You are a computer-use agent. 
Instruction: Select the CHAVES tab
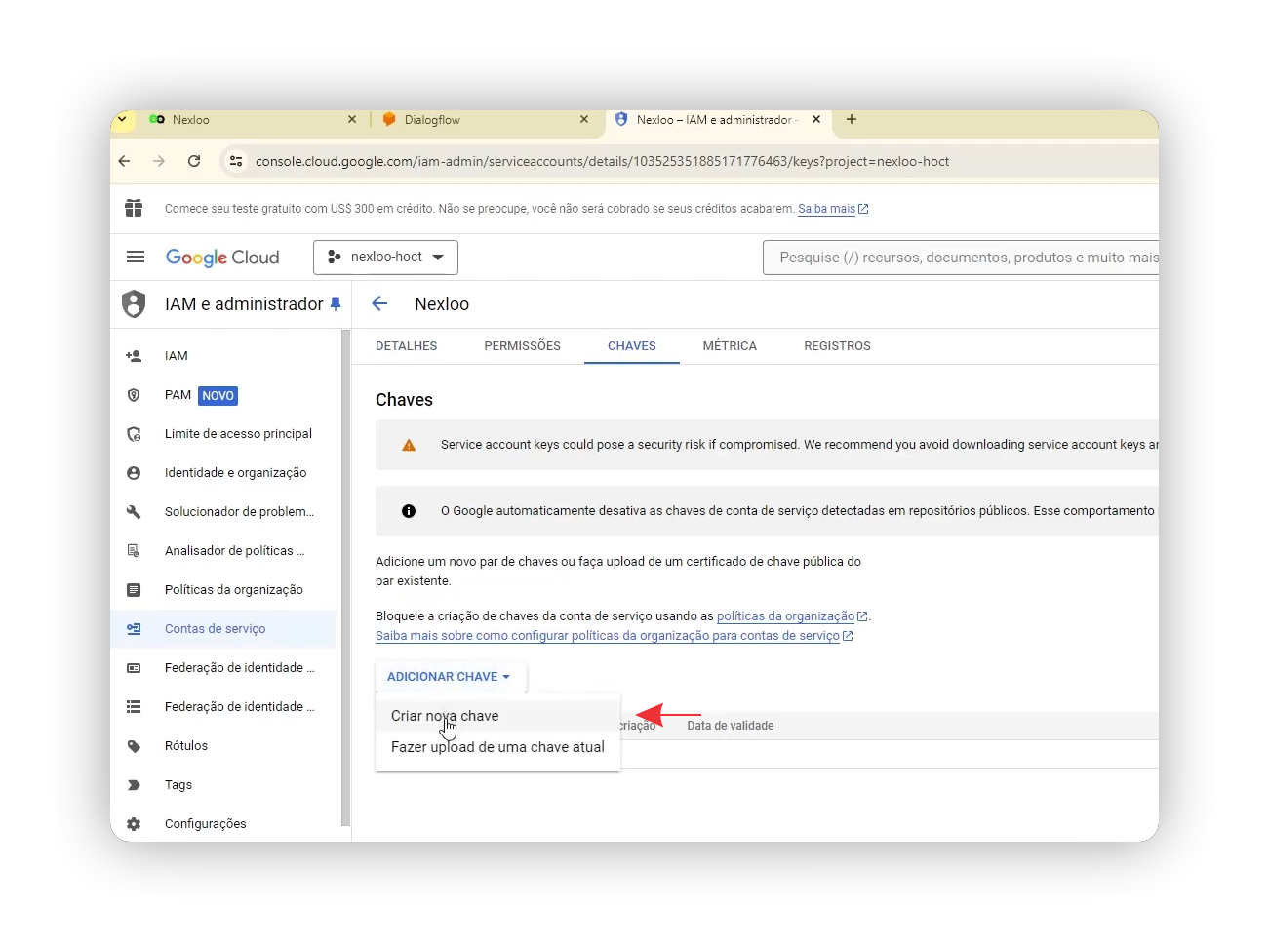pos(631,346)
